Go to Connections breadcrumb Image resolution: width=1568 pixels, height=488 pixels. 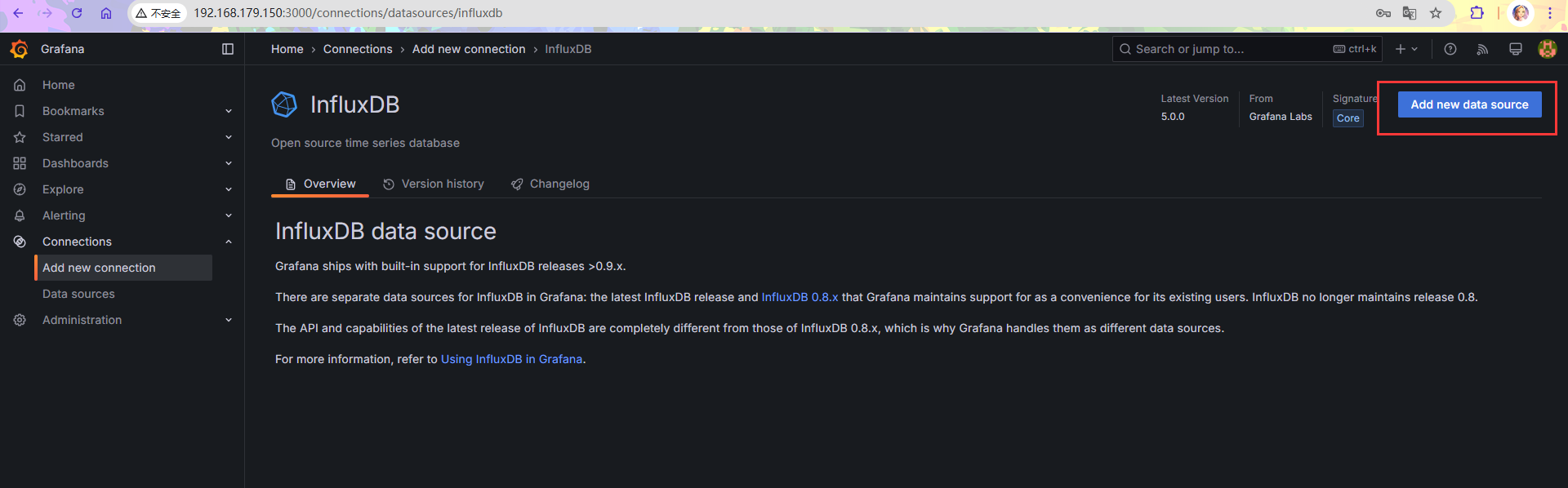pos(358,49)
